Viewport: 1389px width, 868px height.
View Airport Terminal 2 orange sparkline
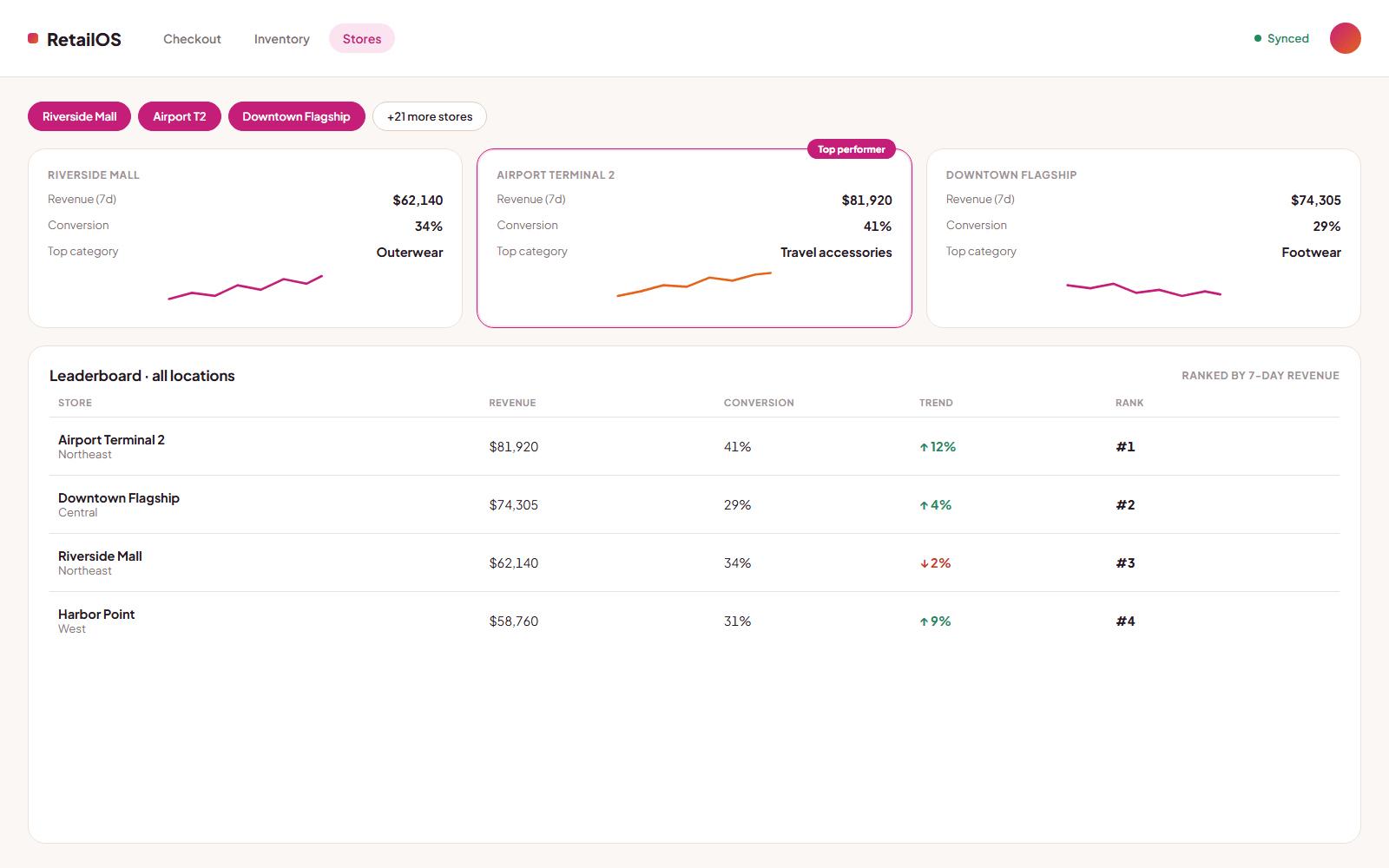pyautogui.click(x=694, y=285)
